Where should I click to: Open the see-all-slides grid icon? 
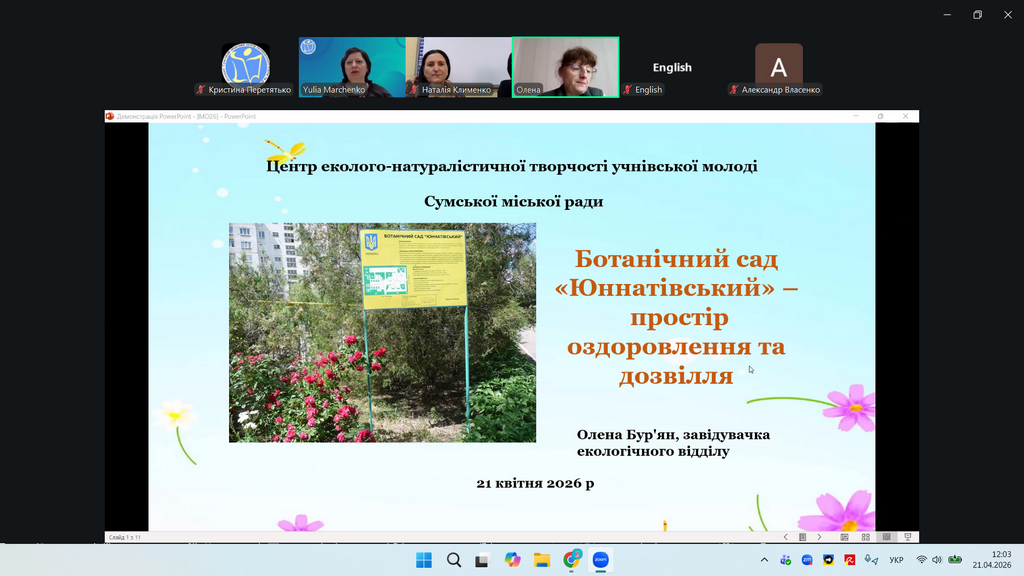pos(802,537)
